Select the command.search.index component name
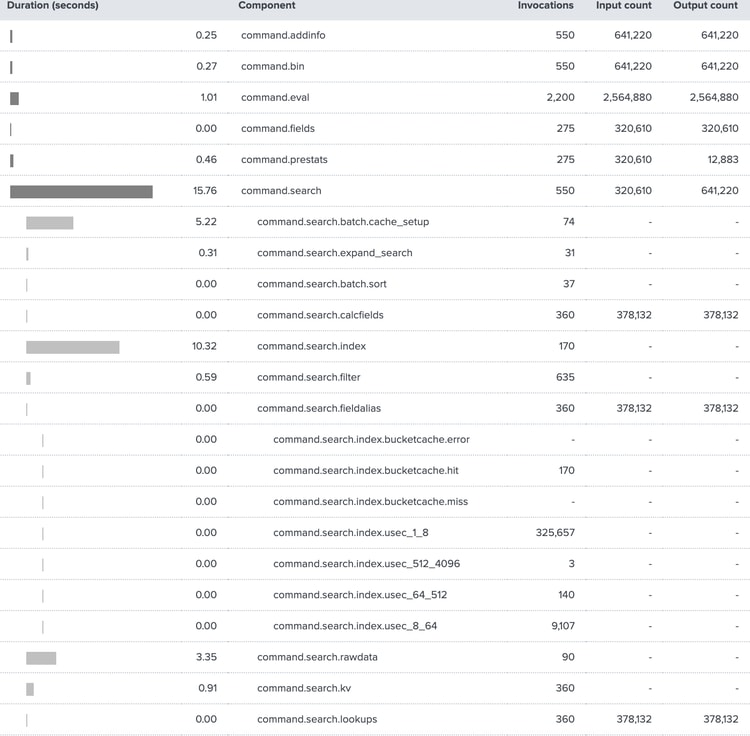Screen dimensions: 750x736 point(311,346)
